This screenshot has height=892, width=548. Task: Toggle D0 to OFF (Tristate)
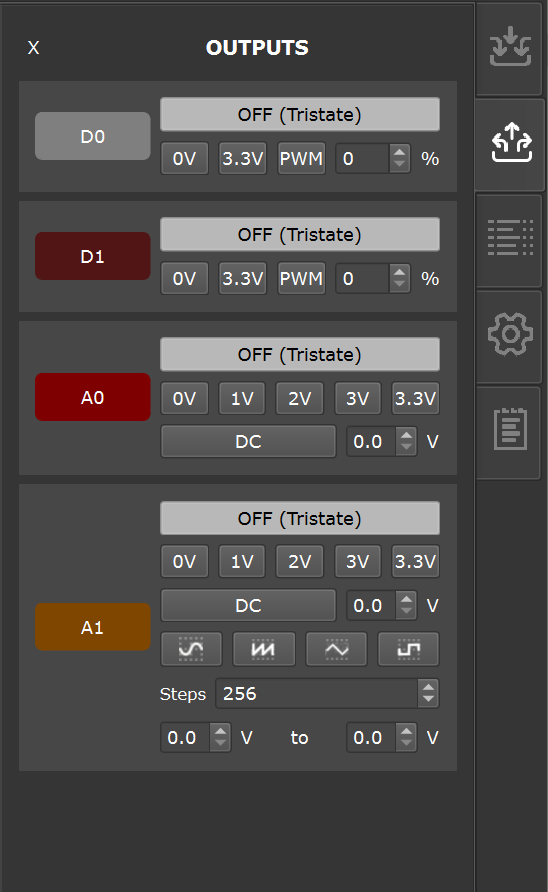[x=300, y=114]
